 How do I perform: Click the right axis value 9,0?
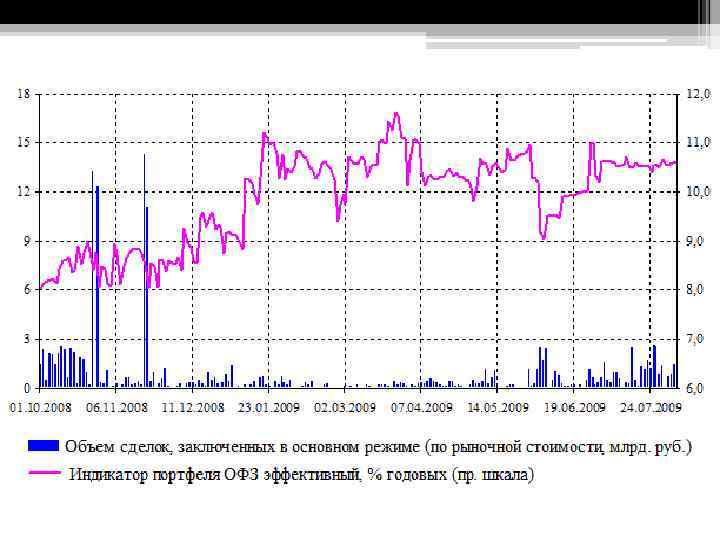[x=695, y=241]
